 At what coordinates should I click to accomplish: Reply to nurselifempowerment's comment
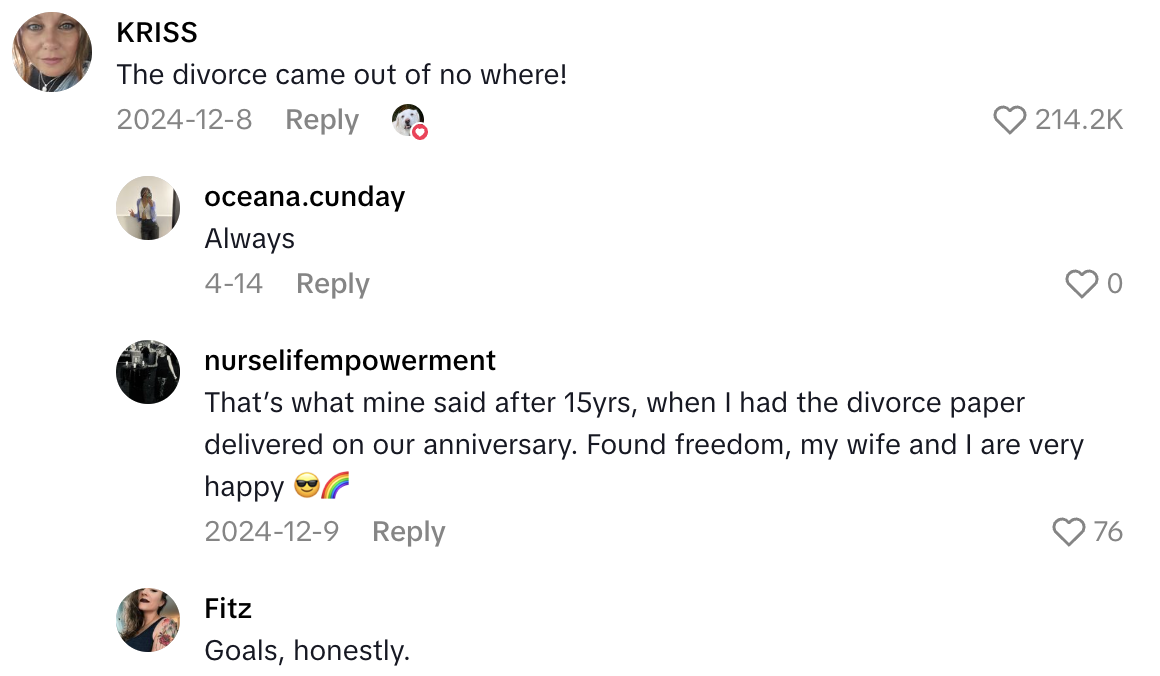pyautogui.click(x=408, y=532)
